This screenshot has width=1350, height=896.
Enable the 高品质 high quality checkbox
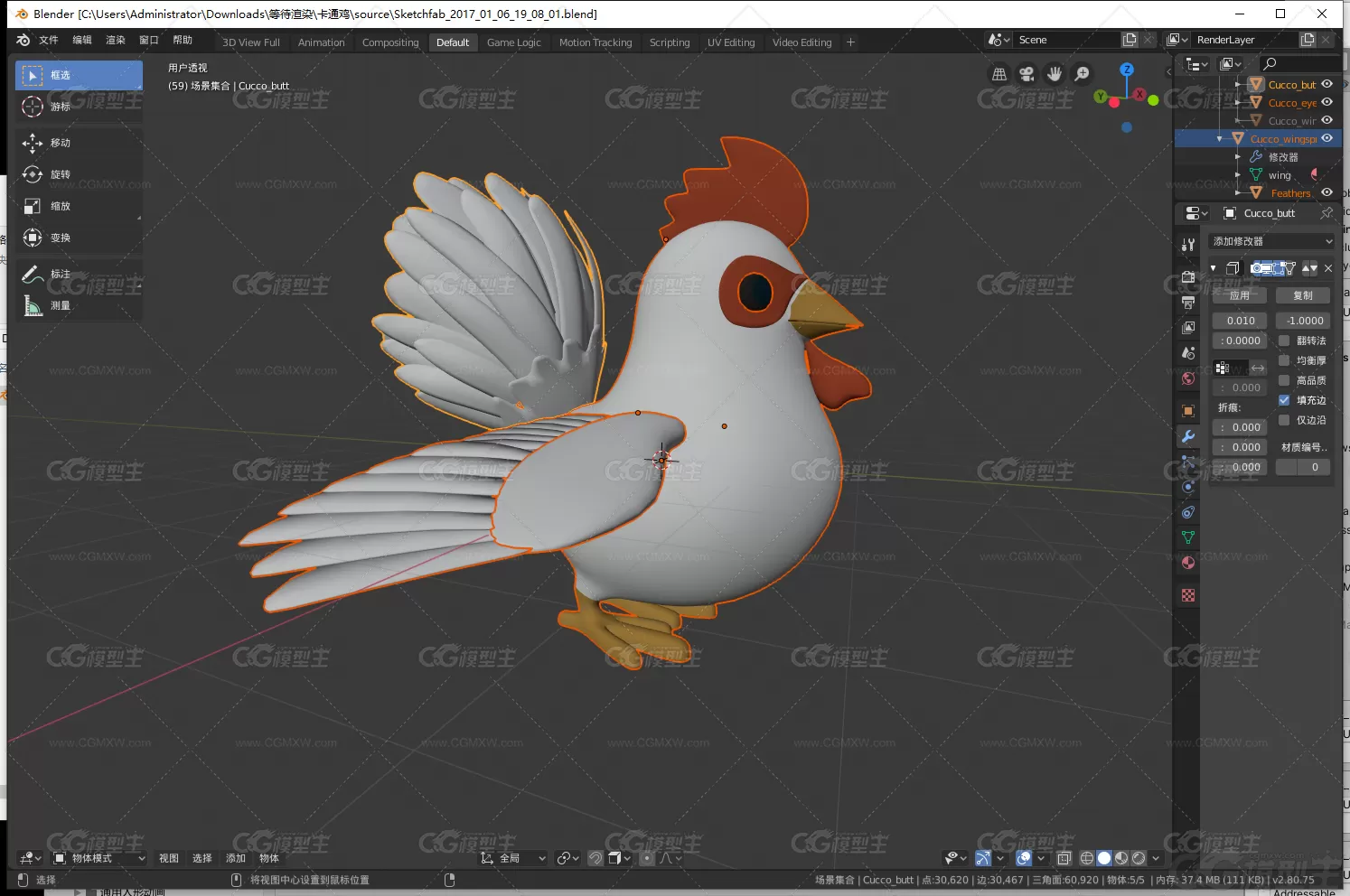[x=1284, y=380]
